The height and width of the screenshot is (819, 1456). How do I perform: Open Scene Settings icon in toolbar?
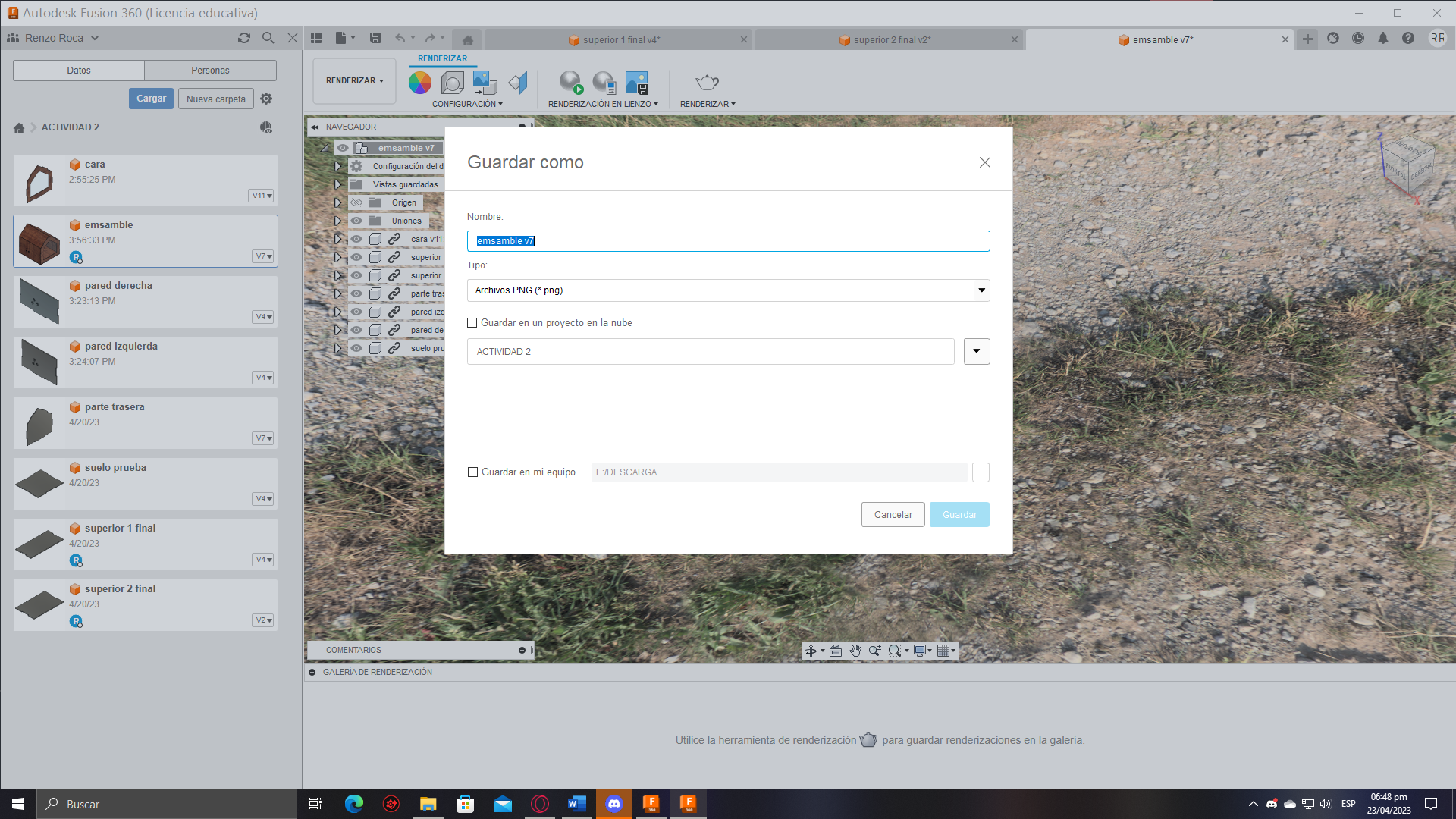[452, 83]
